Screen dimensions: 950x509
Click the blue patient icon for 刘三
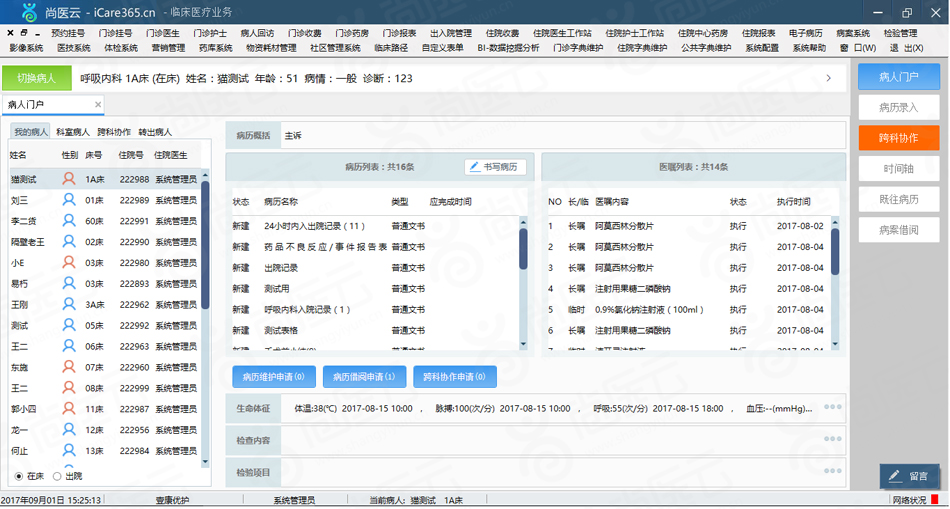coord(70,199)
